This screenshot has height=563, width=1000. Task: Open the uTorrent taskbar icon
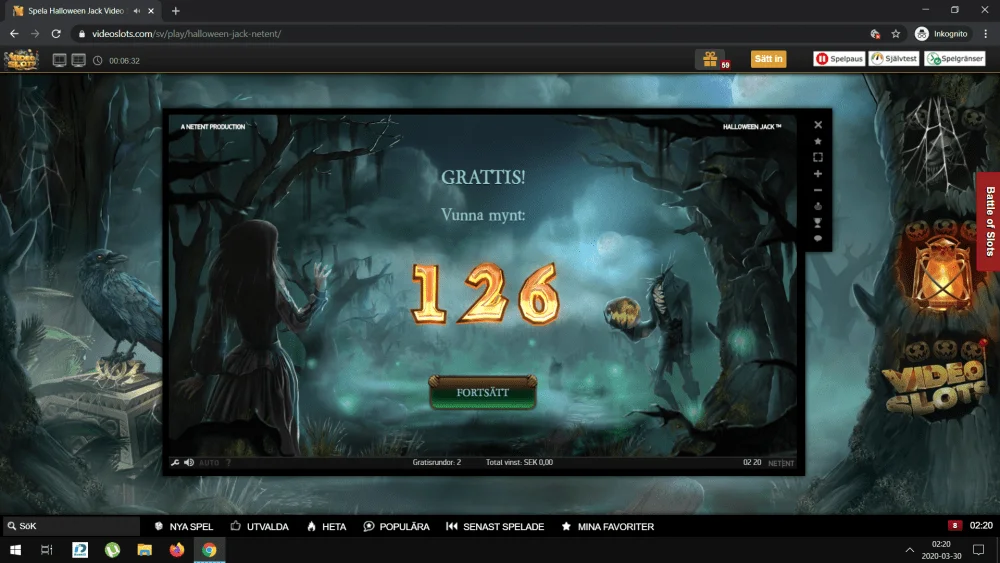point(112,550)
